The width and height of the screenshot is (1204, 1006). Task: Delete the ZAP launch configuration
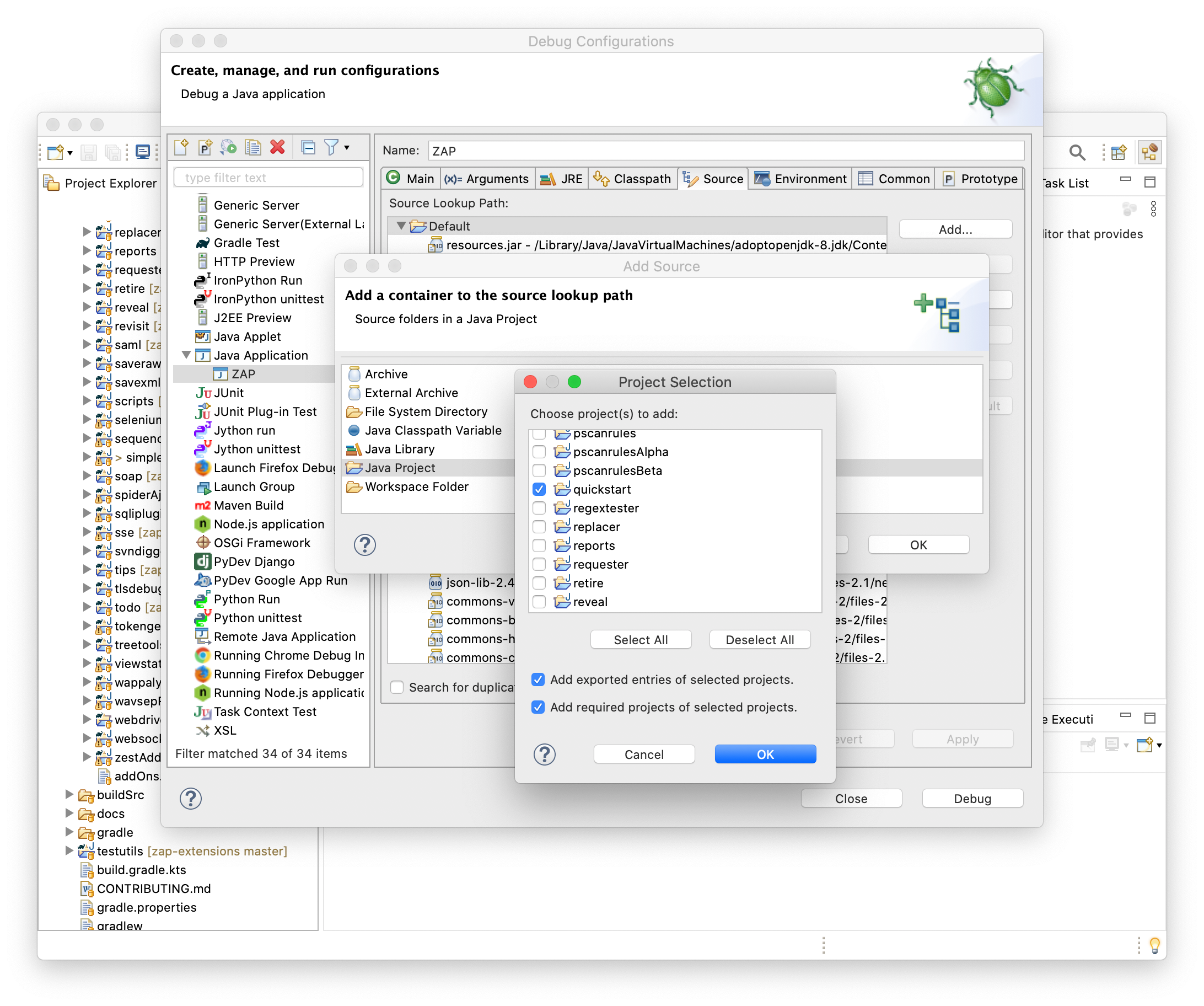277,147
